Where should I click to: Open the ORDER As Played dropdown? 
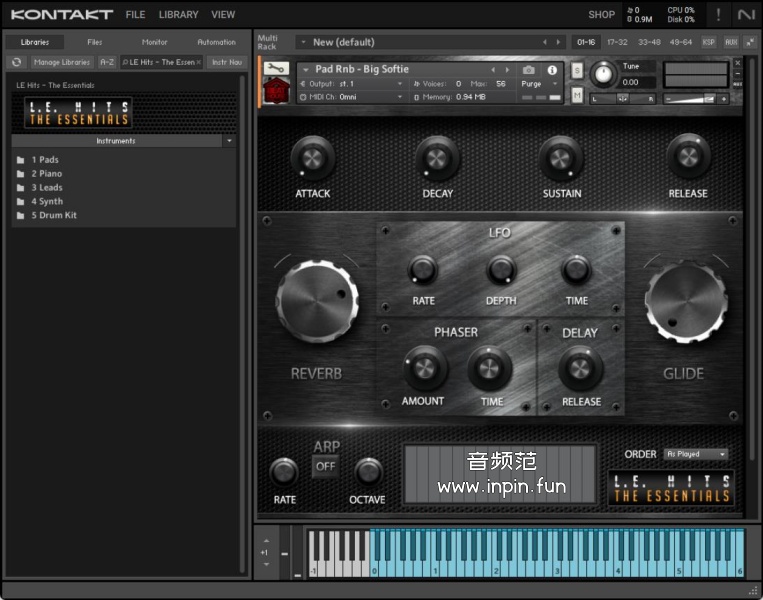[x=696, y=454]
